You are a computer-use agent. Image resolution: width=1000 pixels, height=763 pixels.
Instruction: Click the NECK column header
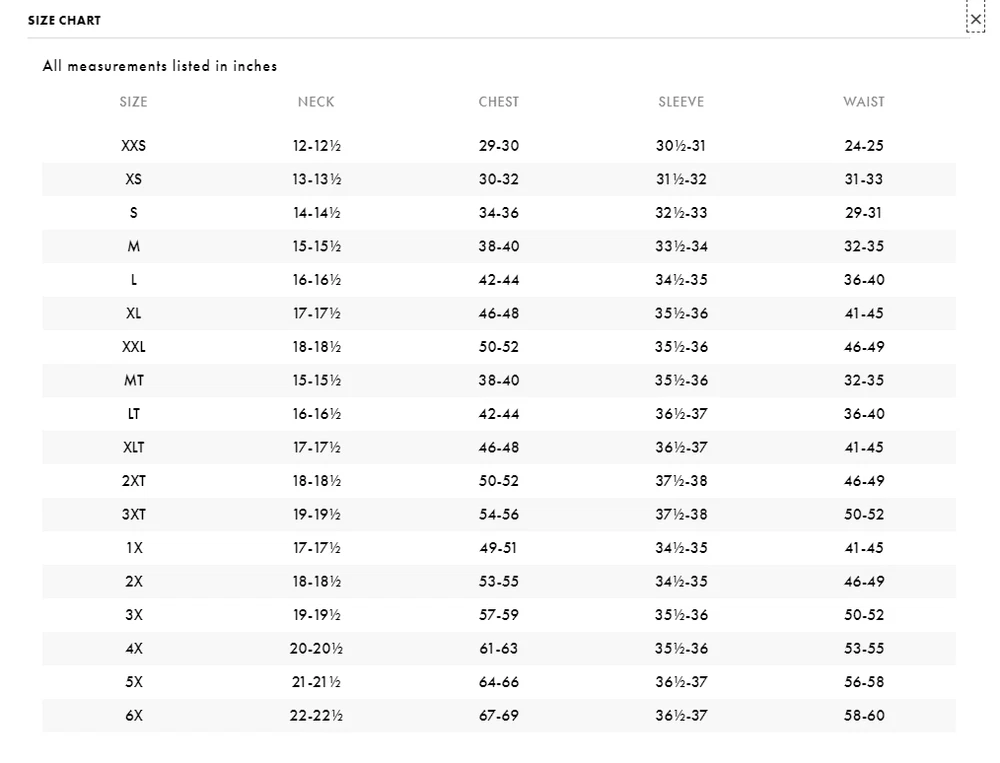click(316, 102)
